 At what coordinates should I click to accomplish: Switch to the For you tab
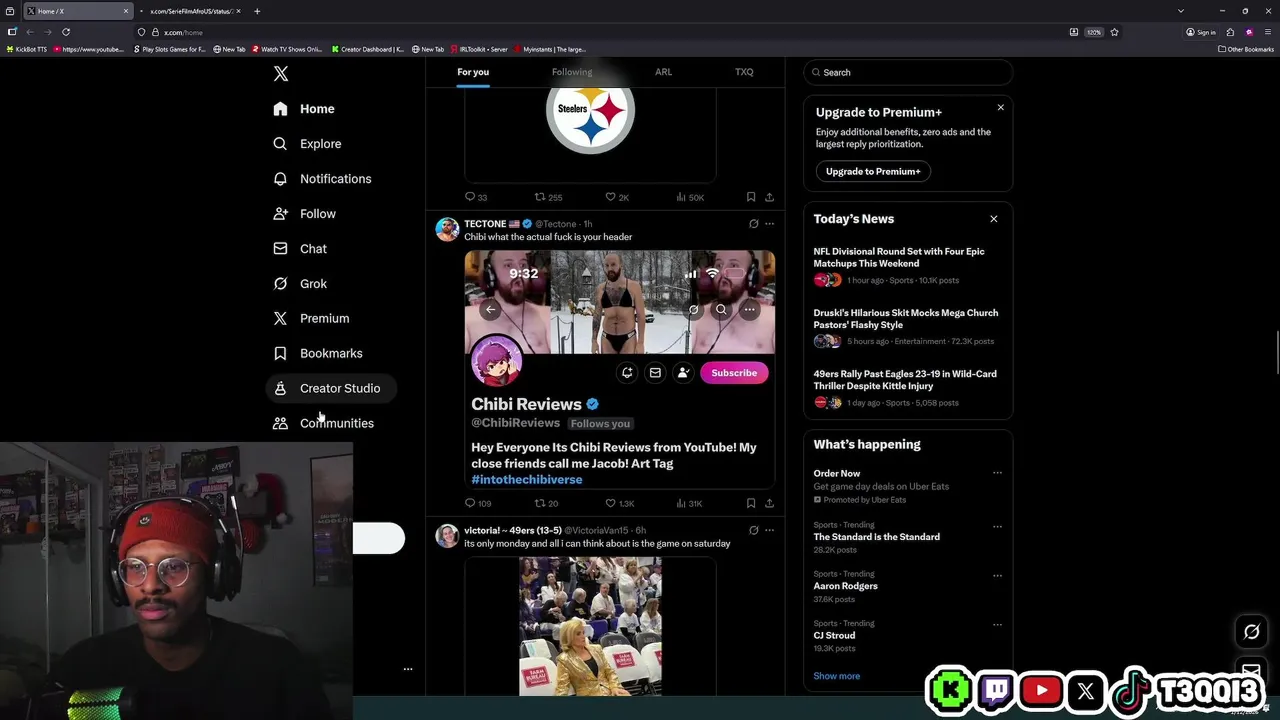click(473, 72)
